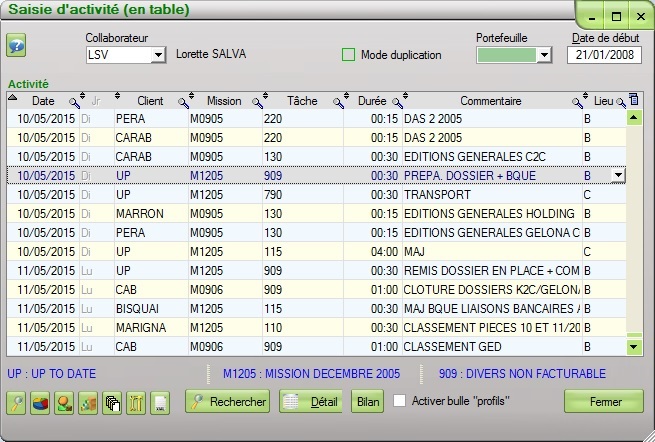Click the stacked pages copy icon
The height and width of the screenshot is (442, 655).
112,403
